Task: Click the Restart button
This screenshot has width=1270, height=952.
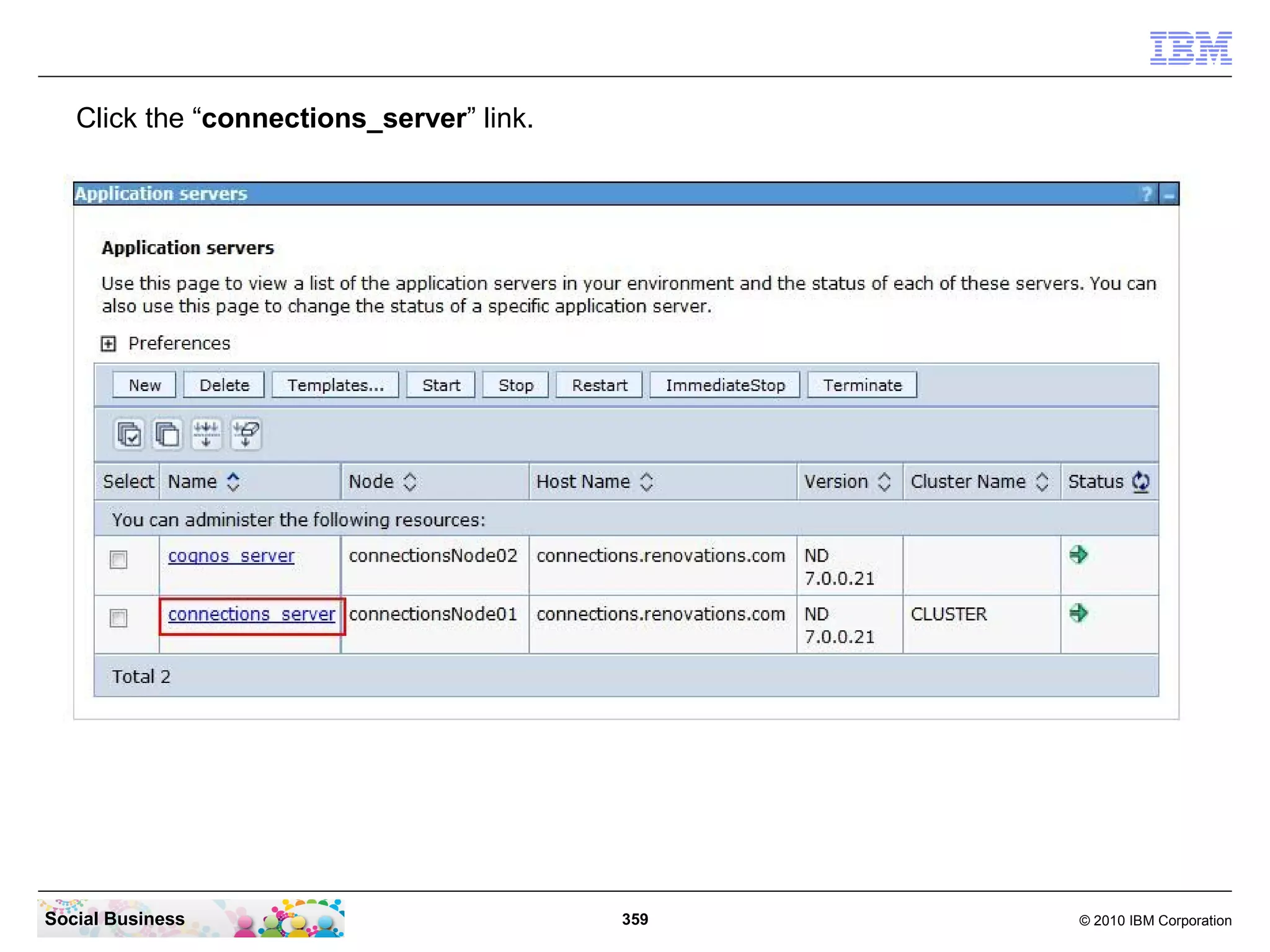Action: (x=600, y=385)
